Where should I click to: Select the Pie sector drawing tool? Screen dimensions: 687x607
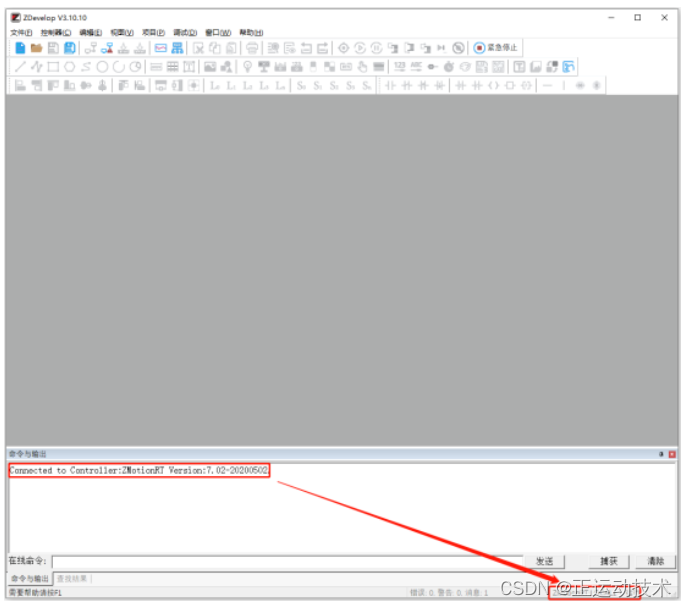pyautogui.click(x=135, y=67)
